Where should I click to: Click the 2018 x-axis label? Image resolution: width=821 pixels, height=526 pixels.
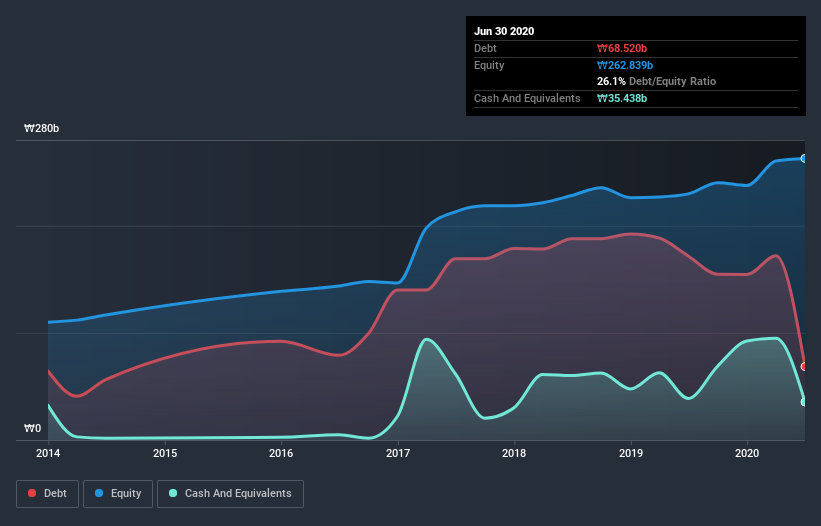(514, 453)
